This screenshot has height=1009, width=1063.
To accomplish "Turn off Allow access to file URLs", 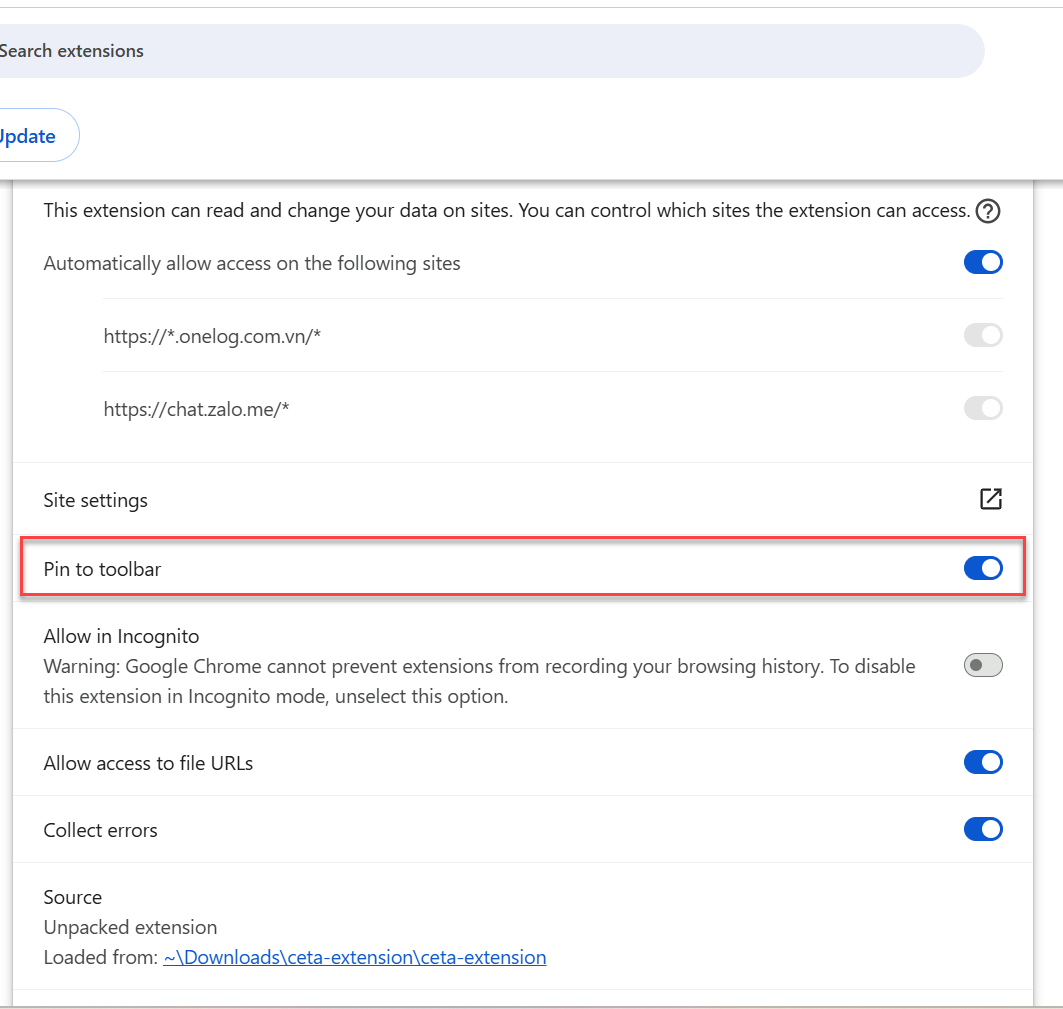I will (982, 762).
